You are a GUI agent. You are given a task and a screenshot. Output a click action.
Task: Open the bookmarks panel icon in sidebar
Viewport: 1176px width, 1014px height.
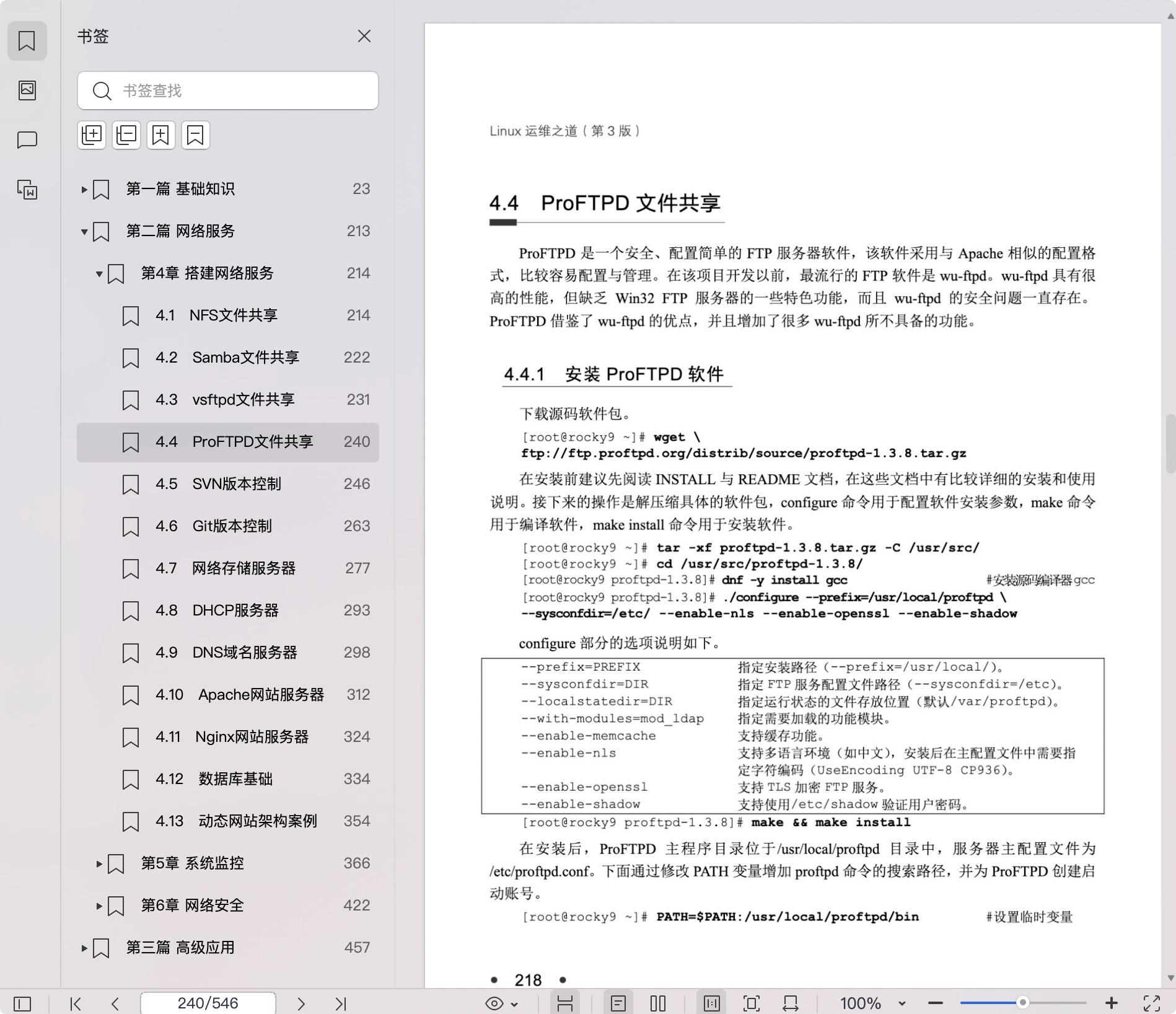click(x=27, y=41)
